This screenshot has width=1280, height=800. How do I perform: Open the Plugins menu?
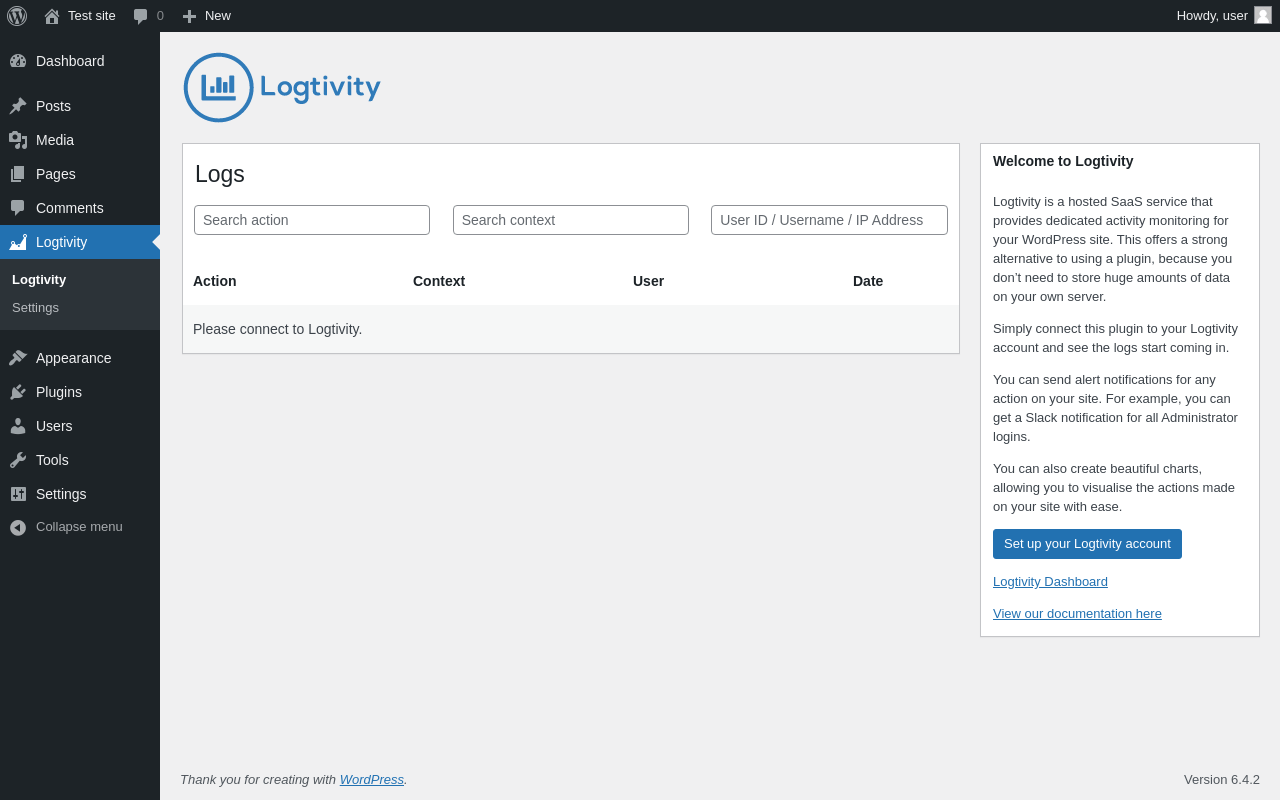coord(80,392)
